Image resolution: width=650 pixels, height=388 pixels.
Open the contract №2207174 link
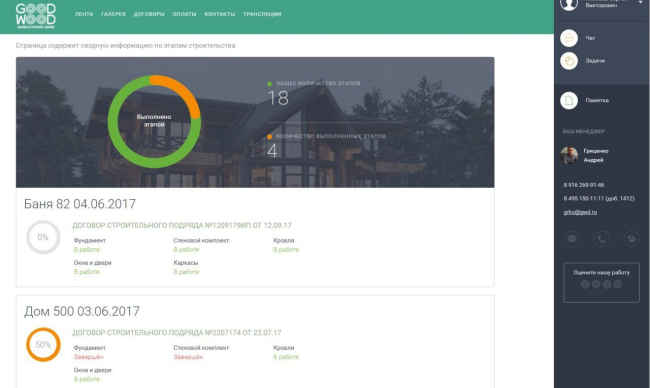coord(177,333)
